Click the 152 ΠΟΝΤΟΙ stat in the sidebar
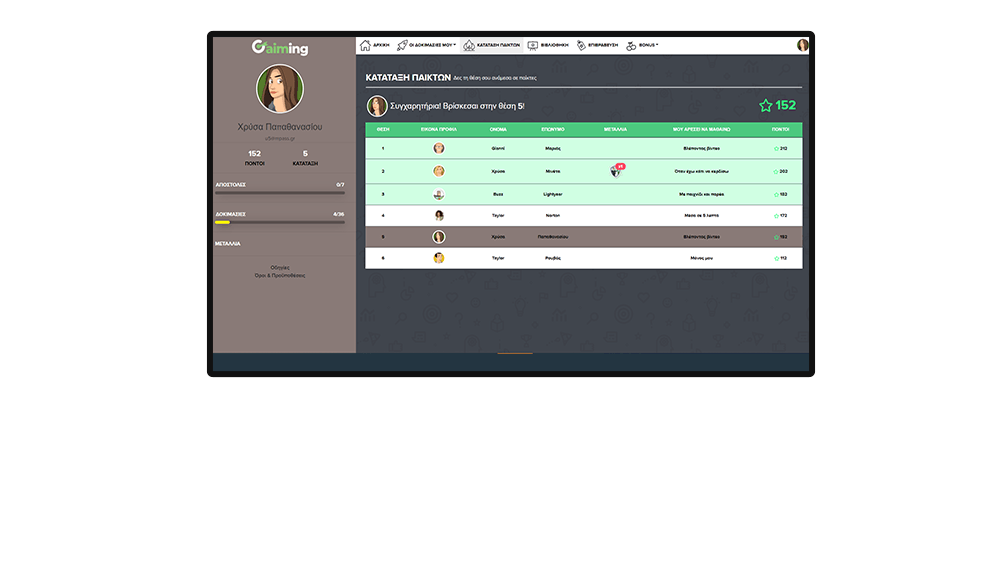 pos(254,158)
